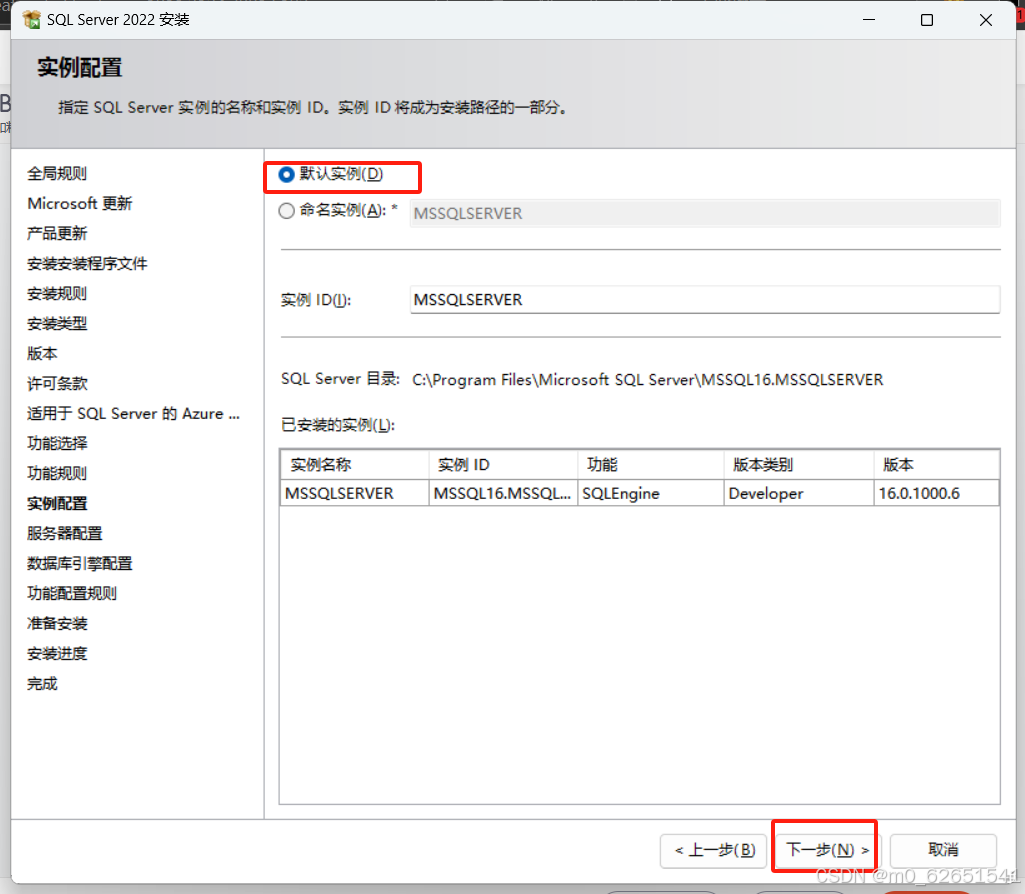Click the 功能 column header
Viewport: 1025px width, 894px height.
coord(650,465)
